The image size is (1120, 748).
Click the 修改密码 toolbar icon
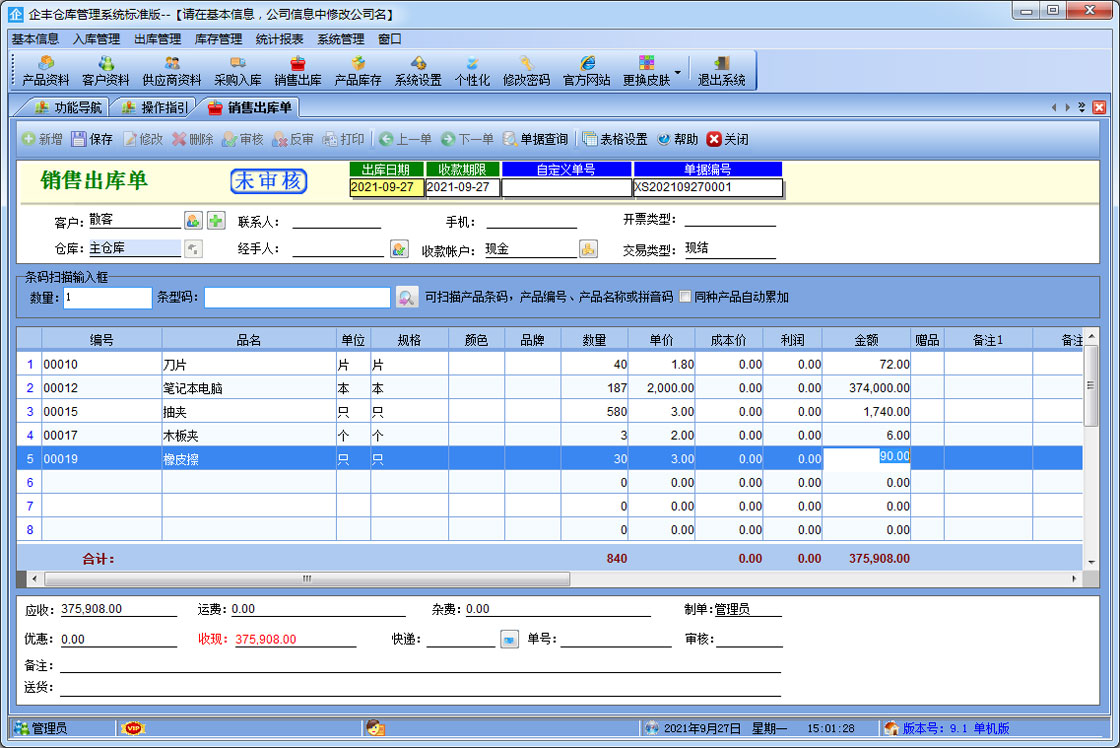[x=526, y=71]
